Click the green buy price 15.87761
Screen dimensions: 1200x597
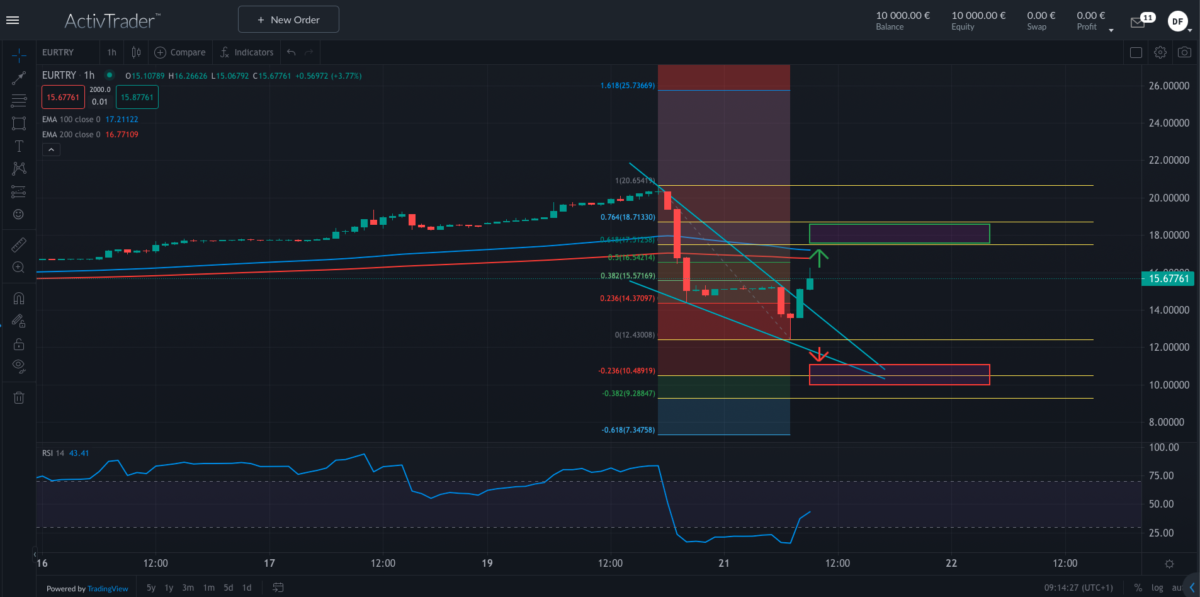[x=137, y=97]
